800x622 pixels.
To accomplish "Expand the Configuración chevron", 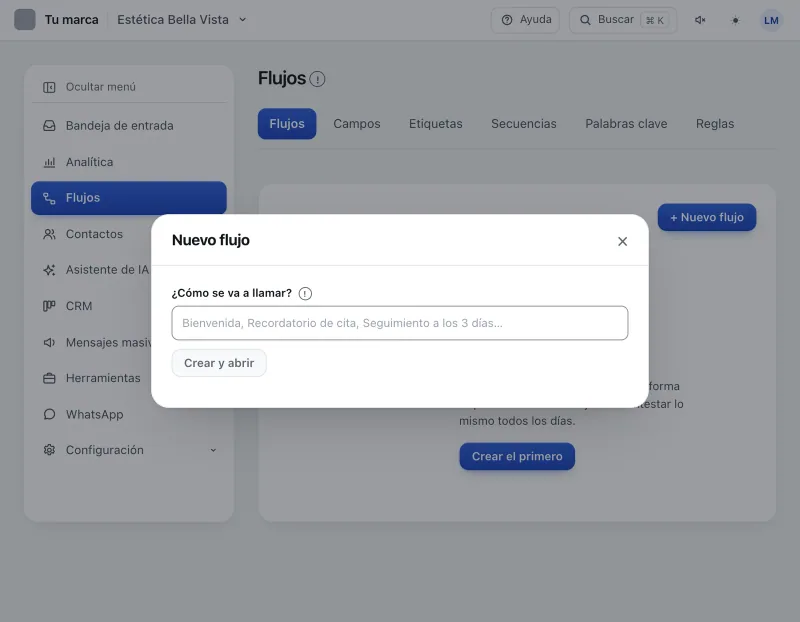I will click(213, 450).
